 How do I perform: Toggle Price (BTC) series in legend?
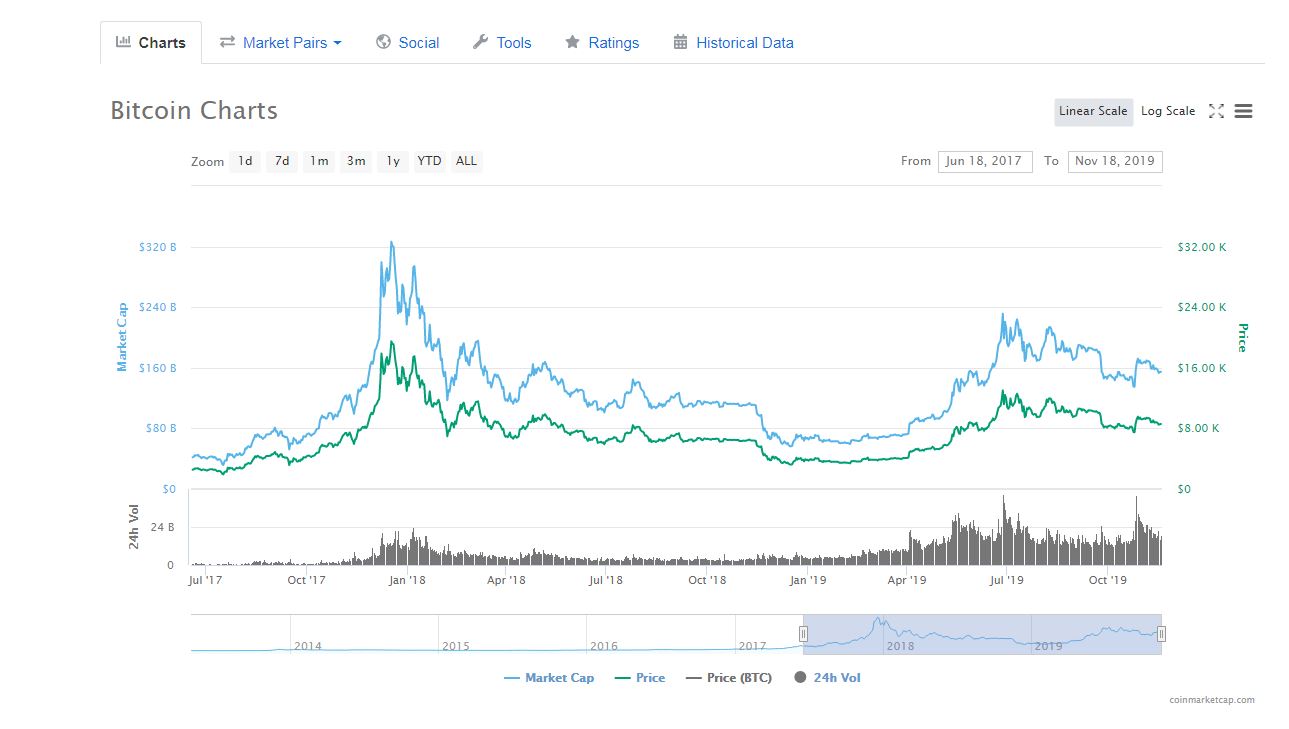coord(729,678)
